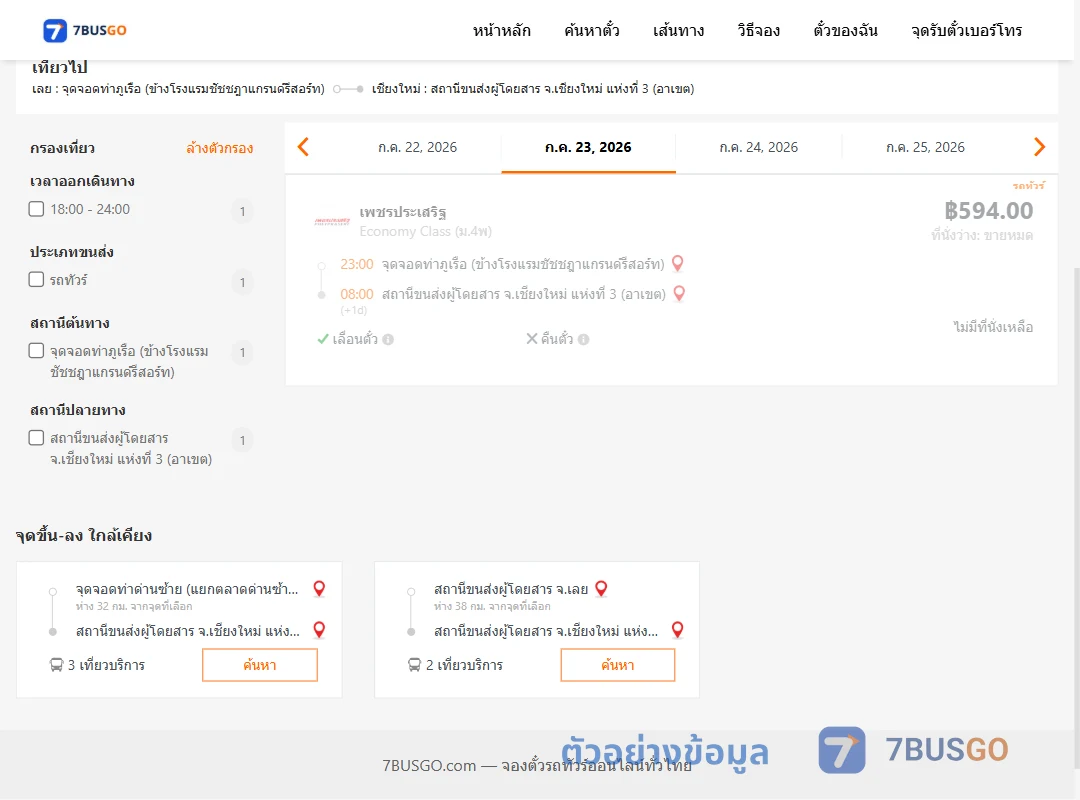This screenshot has width=1080, height=800.
Task: Open ตั๋วของฉัน in the top menu
Action: (x=845, y=30)
